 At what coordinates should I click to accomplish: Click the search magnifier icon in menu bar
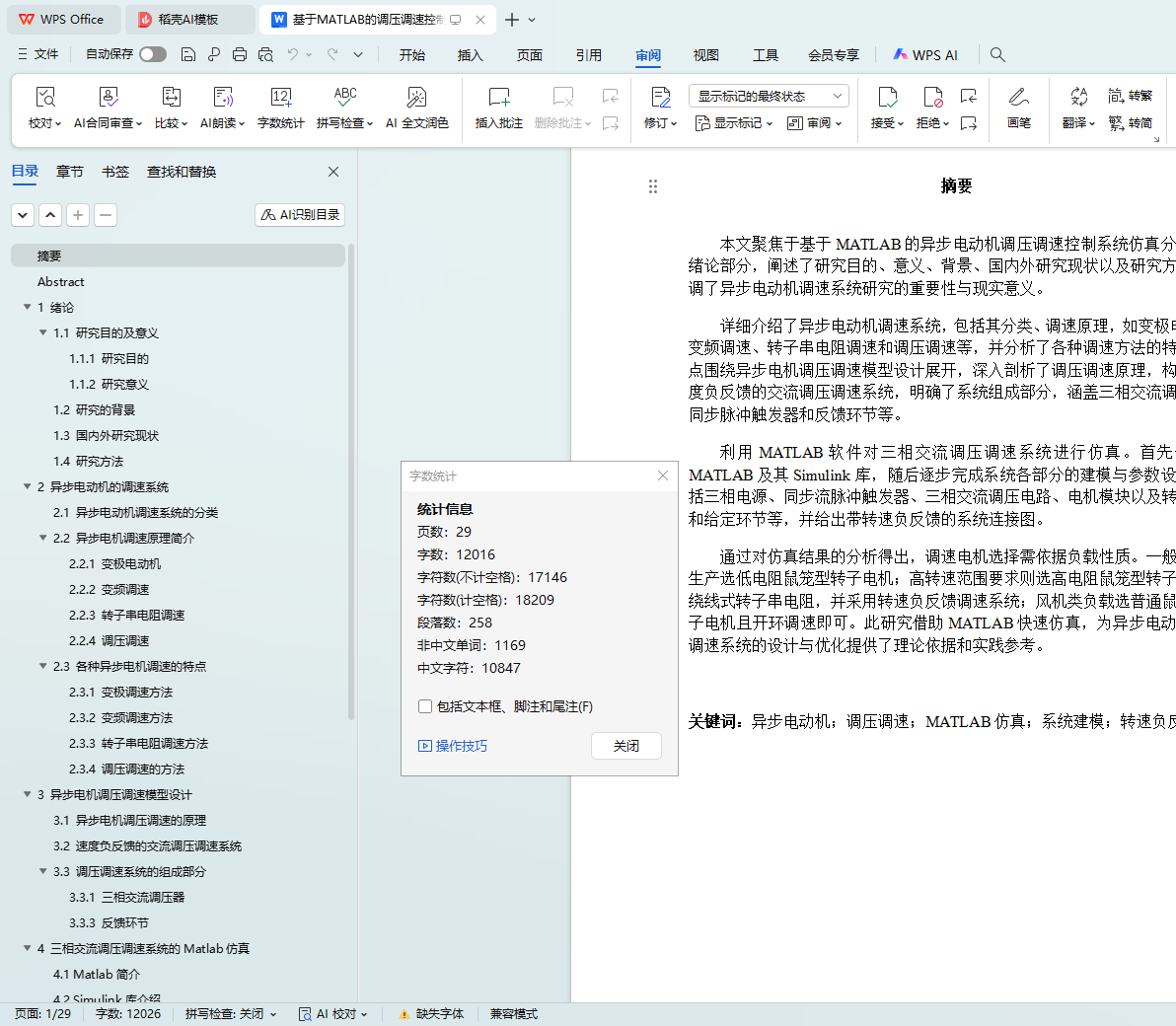click(997, 55)
